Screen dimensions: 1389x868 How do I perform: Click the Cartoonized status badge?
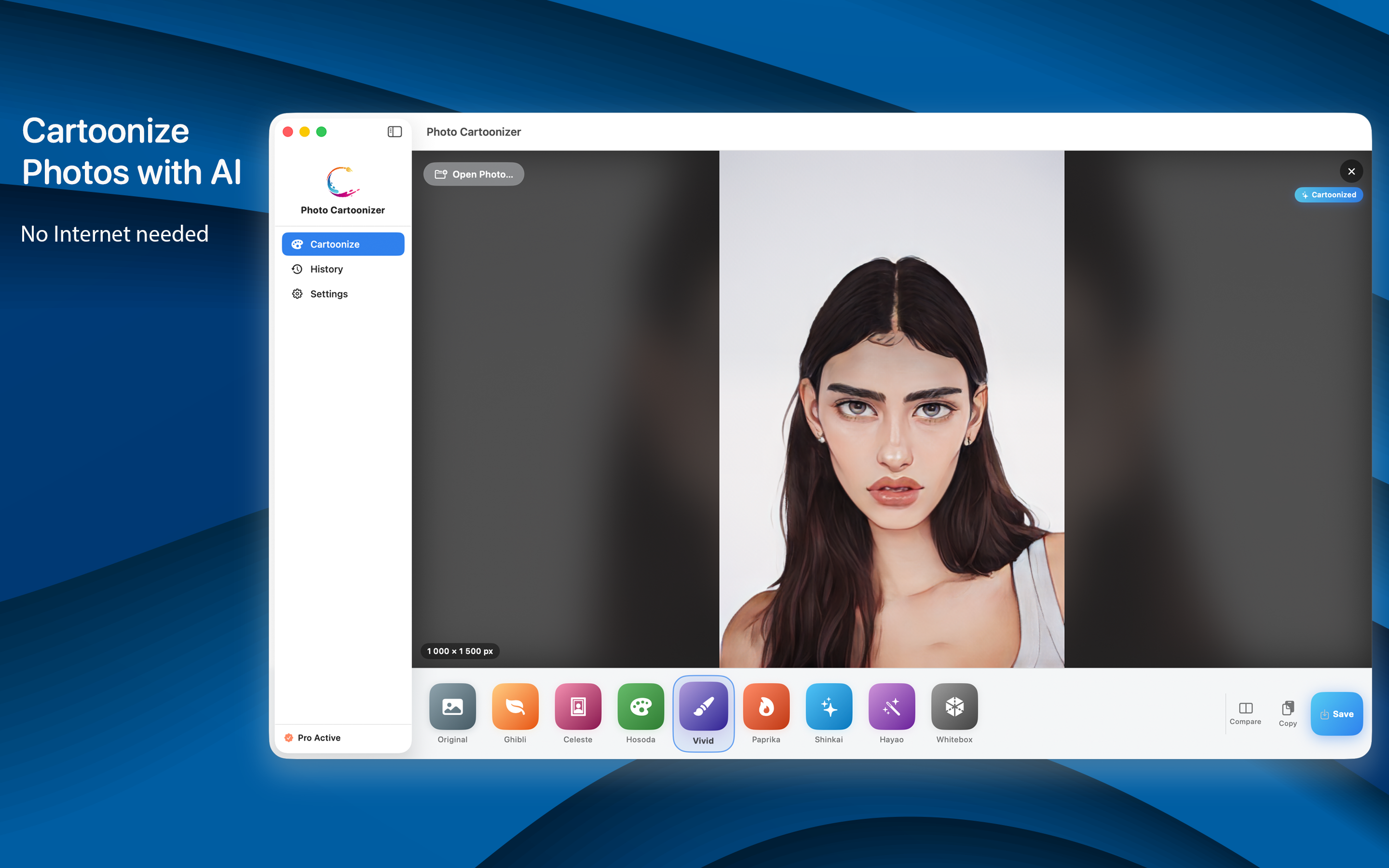(x=1328, y=195)
